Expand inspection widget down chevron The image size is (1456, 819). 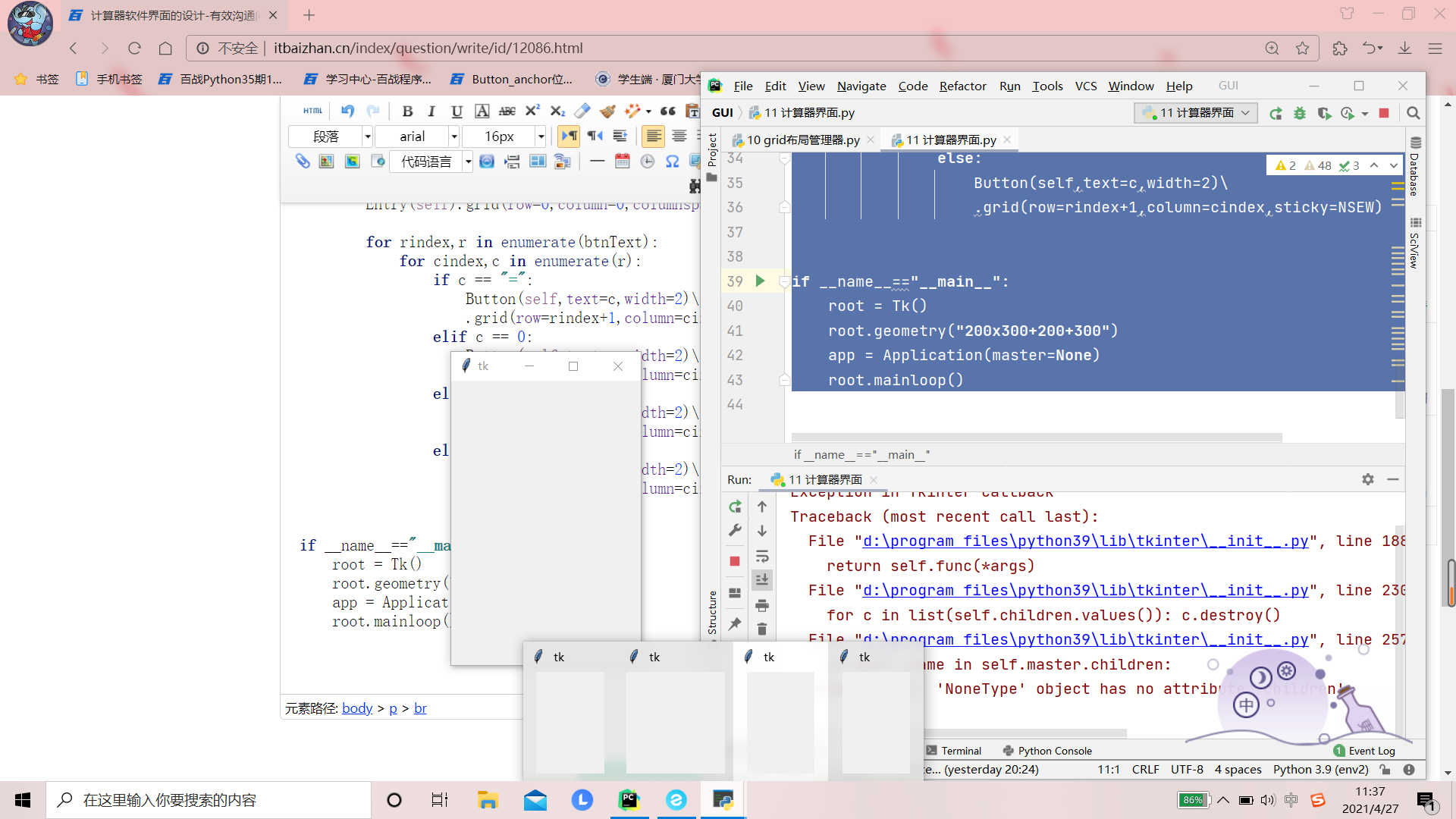point(1394,165)
